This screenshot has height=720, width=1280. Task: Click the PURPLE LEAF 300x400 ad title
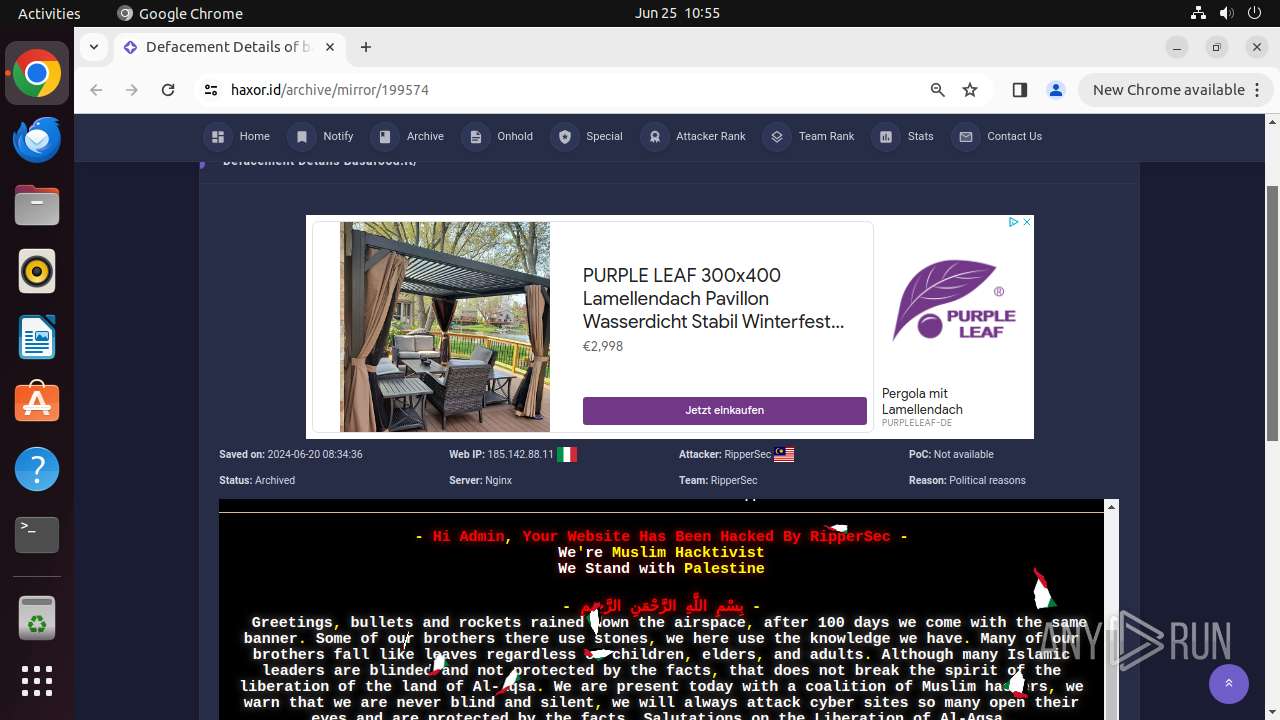[x=713, y=298]
